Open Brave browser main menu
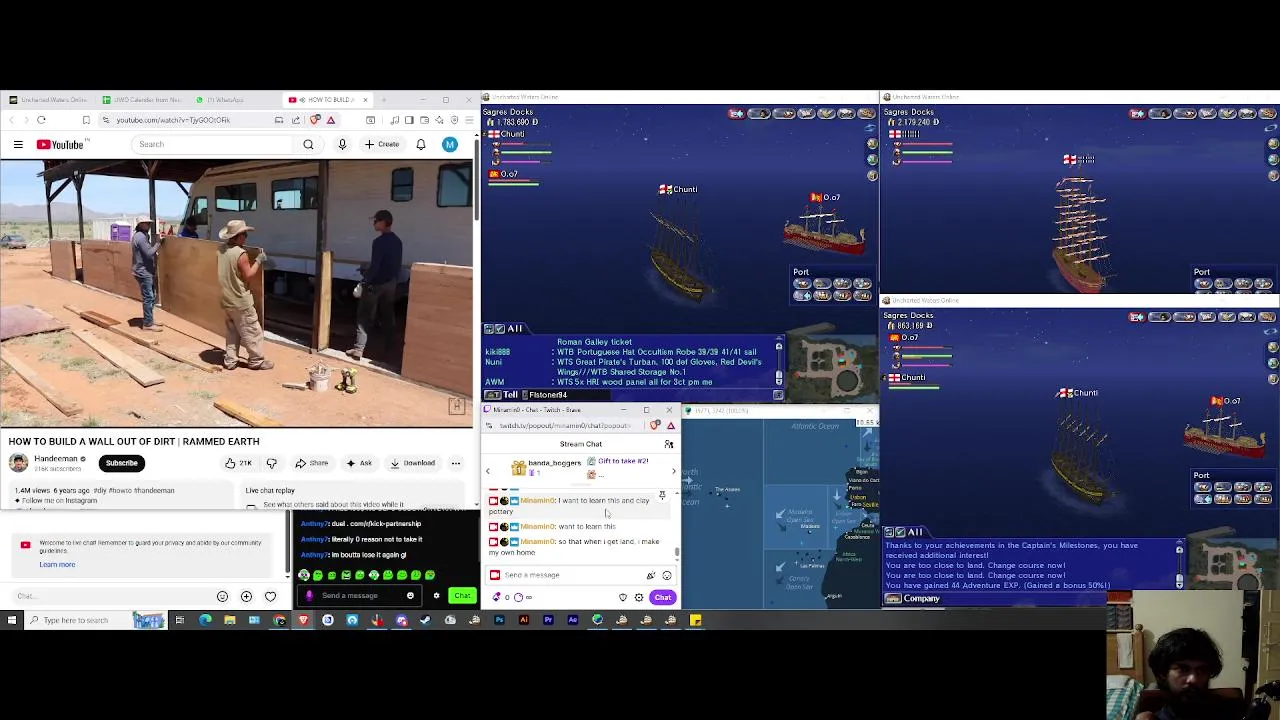The width and height of the screenshot is (1280, 720). click(467, 120)
